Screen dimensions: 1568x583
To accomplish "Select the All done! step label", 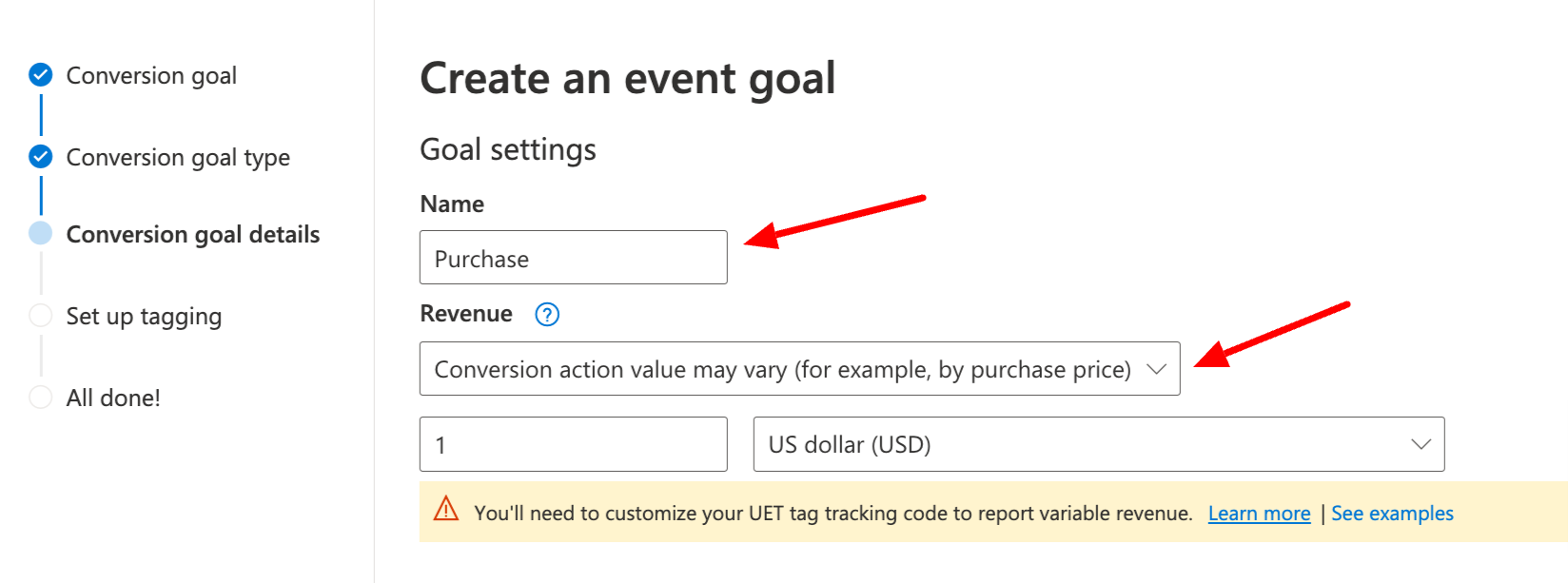I will coord(113,398).
